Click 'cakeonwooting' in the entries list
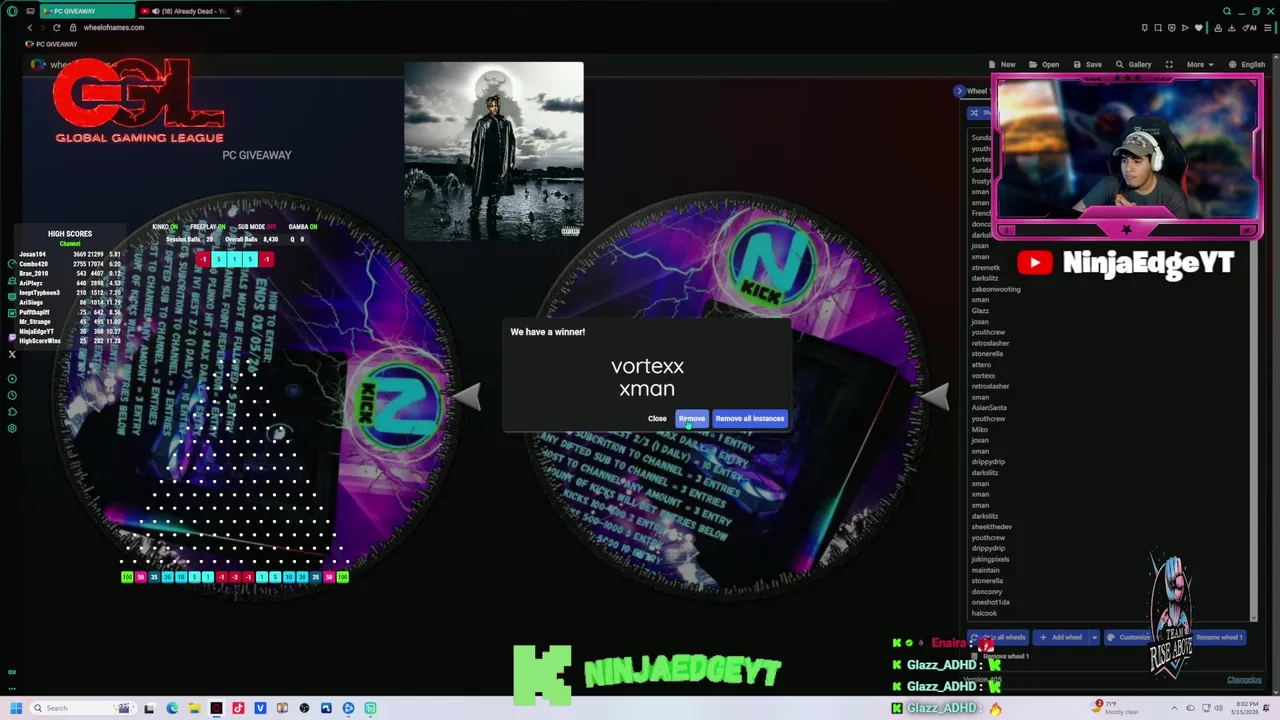Viewport: 1280px width, 720px height. point(996,289)
